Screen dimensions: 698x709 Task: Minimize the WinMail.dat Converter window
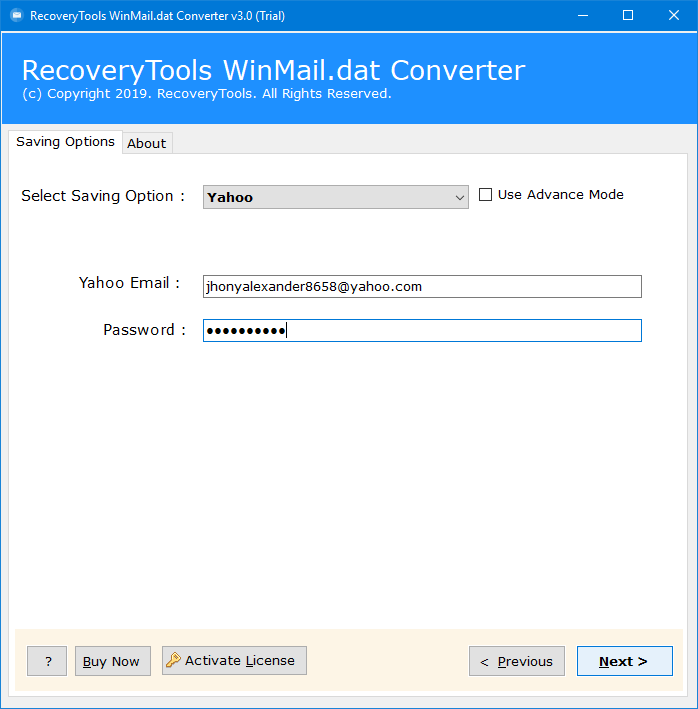[583, 15]
